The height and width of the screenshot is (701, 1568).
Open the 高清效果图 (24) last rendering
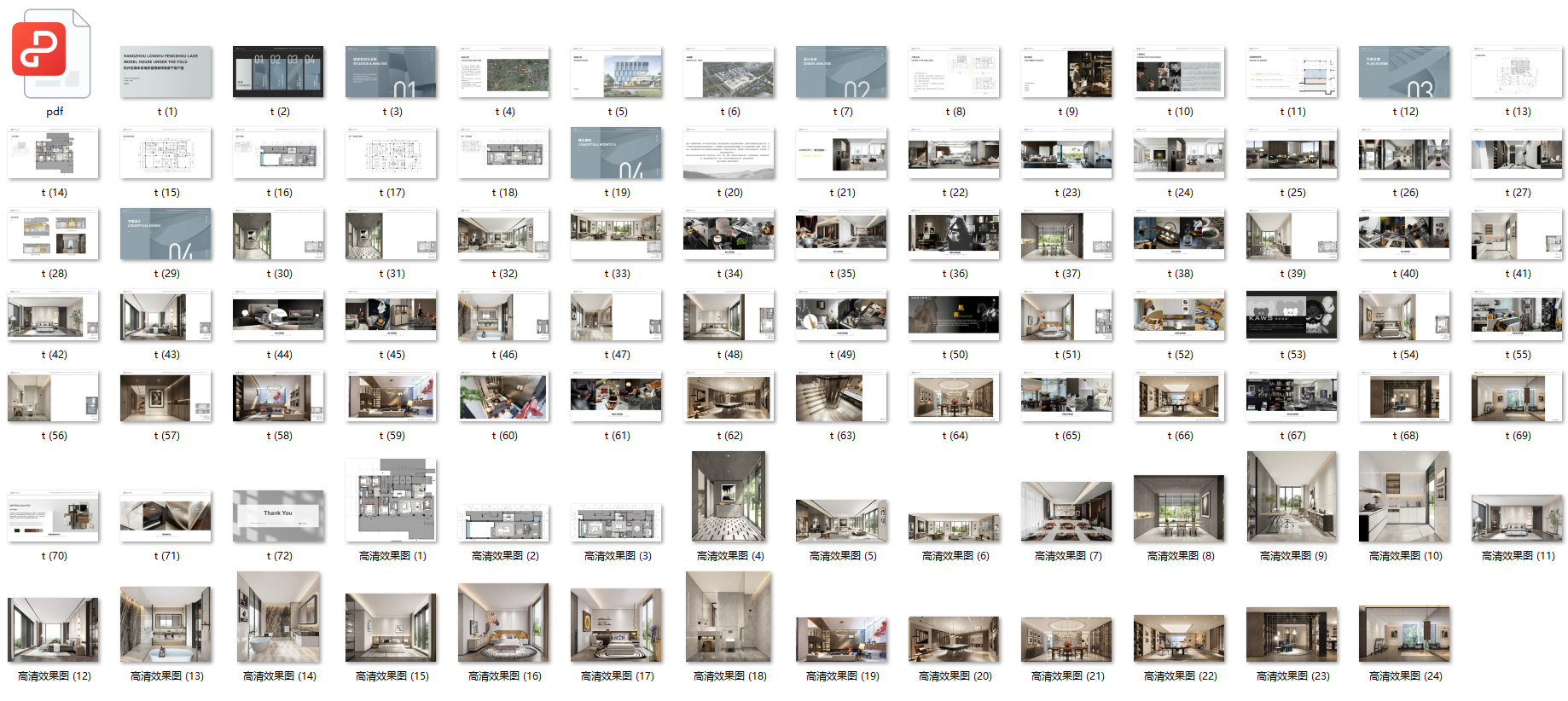click(x=1405, y=634)
